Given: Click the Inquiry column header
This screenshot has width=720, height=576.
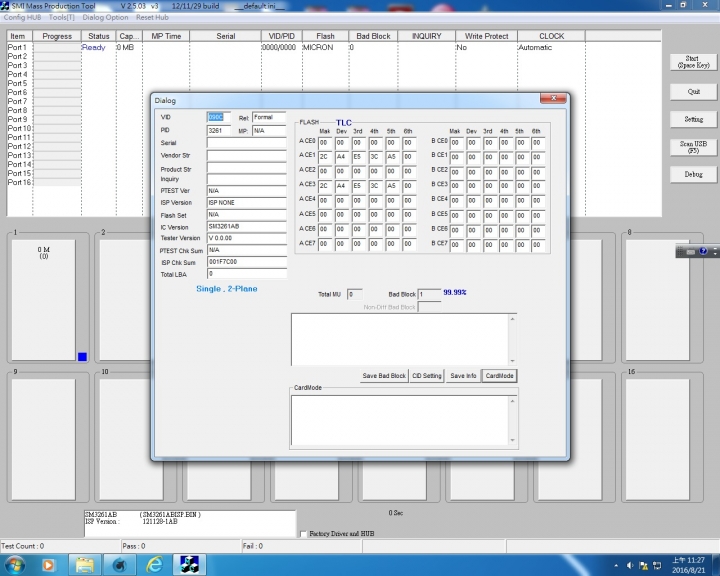Looking at the screenshot, I should (x=427, y=36).
